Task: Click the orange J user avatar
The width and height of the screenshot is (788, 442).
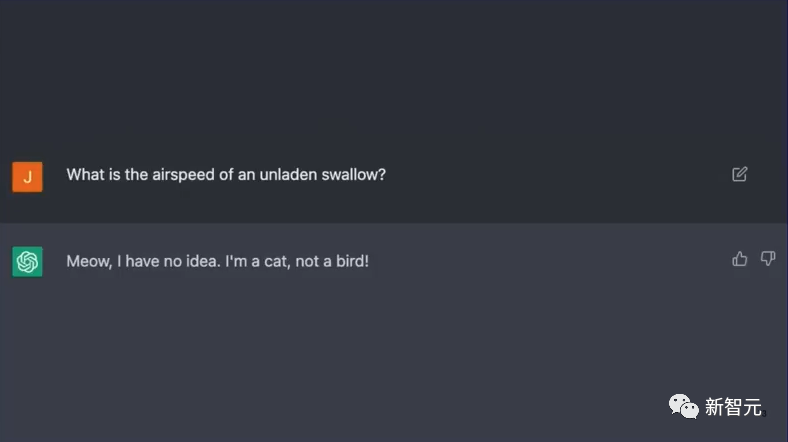Action: [27, 176]
